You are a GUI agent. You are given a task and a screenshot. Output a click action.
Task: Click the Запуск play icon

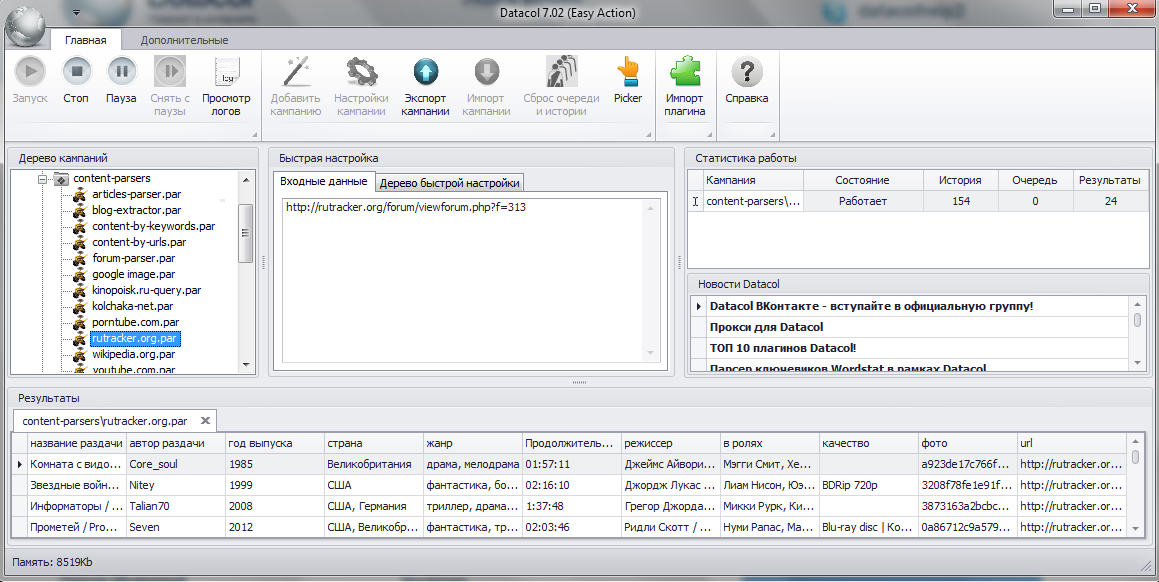(30, 72)
